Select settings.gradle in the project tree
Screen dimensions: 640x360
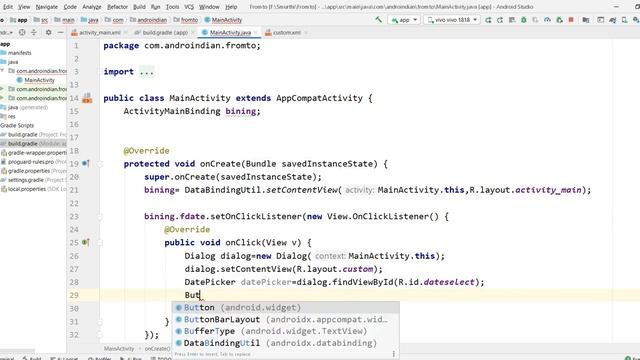33,180
